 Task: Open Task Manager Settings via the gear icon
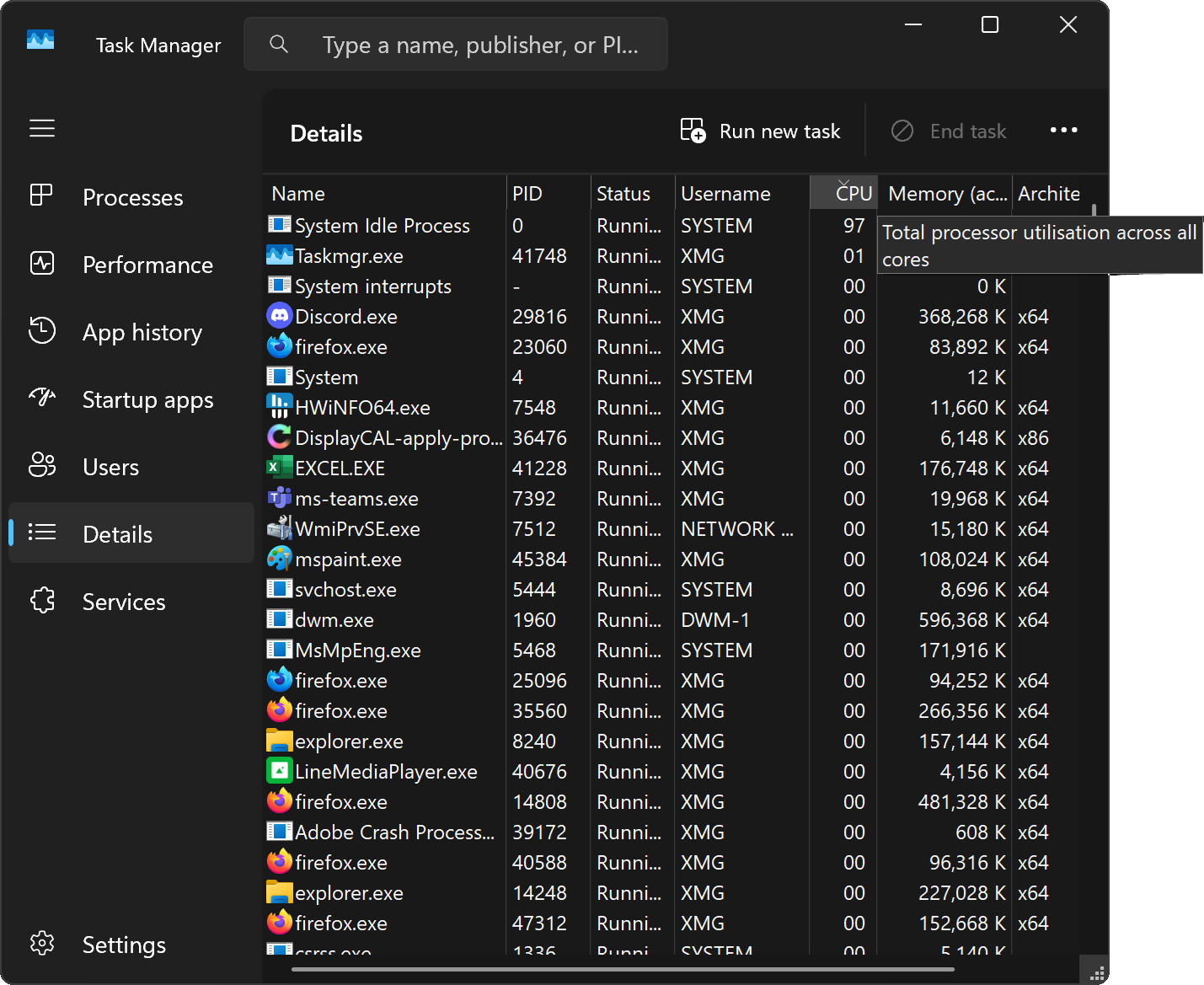tap(124, 945)
